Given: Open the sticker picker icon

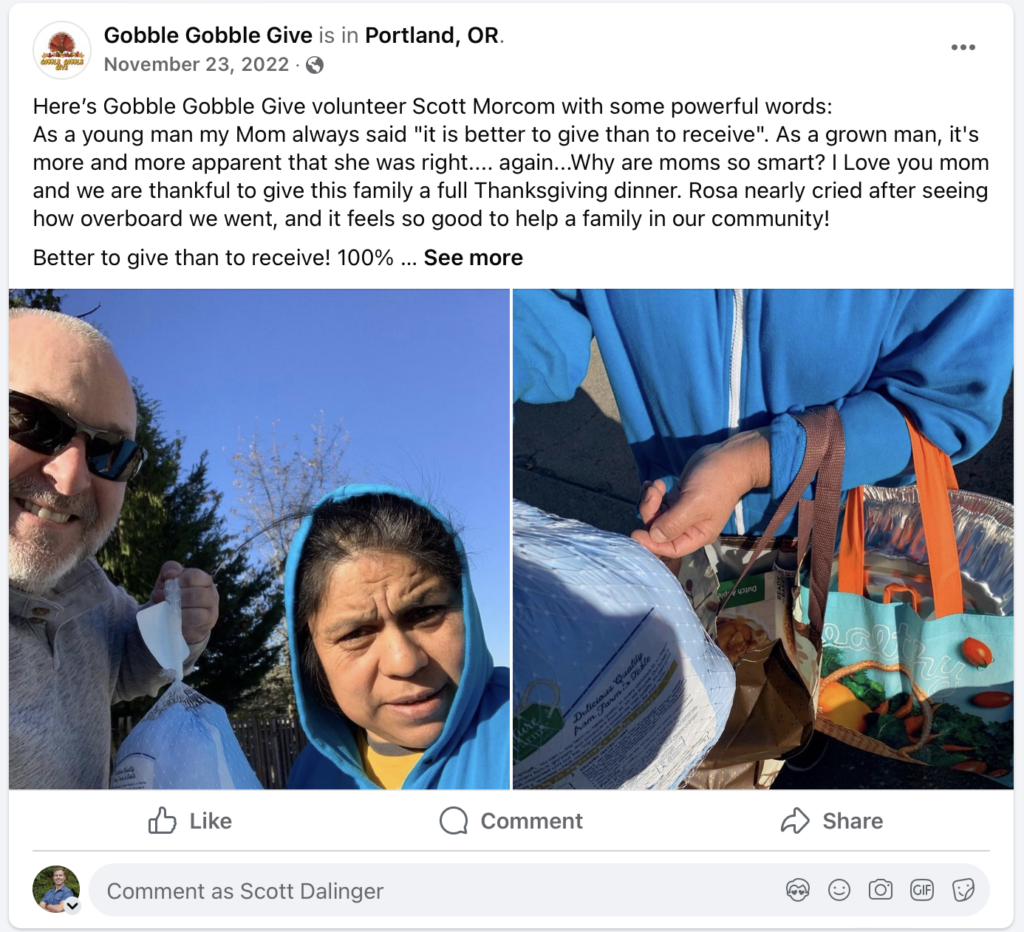Looking at the screenshot, I should click(x=963, y=890).
